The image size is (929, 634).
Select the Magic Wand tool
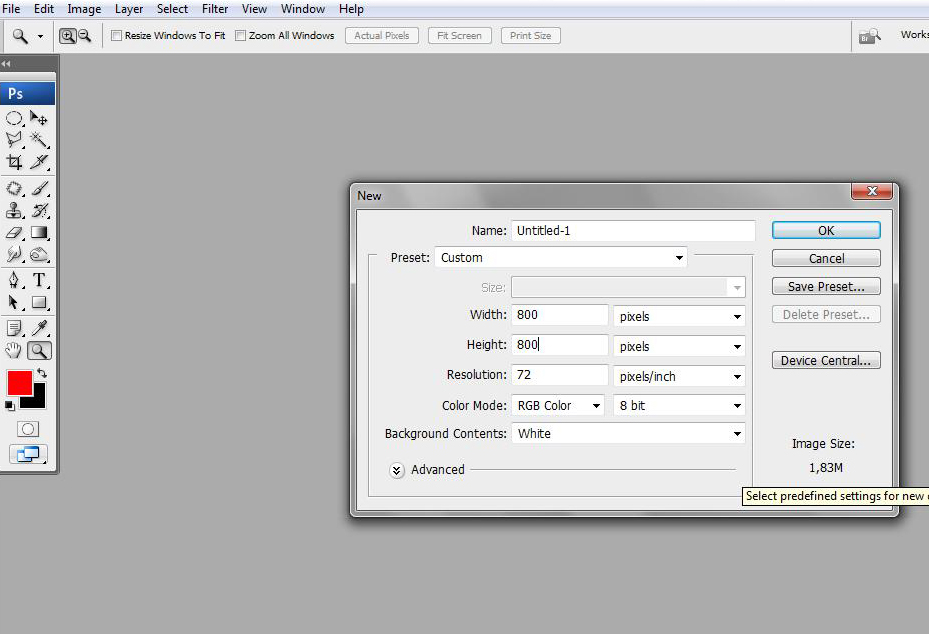[39, 140]
